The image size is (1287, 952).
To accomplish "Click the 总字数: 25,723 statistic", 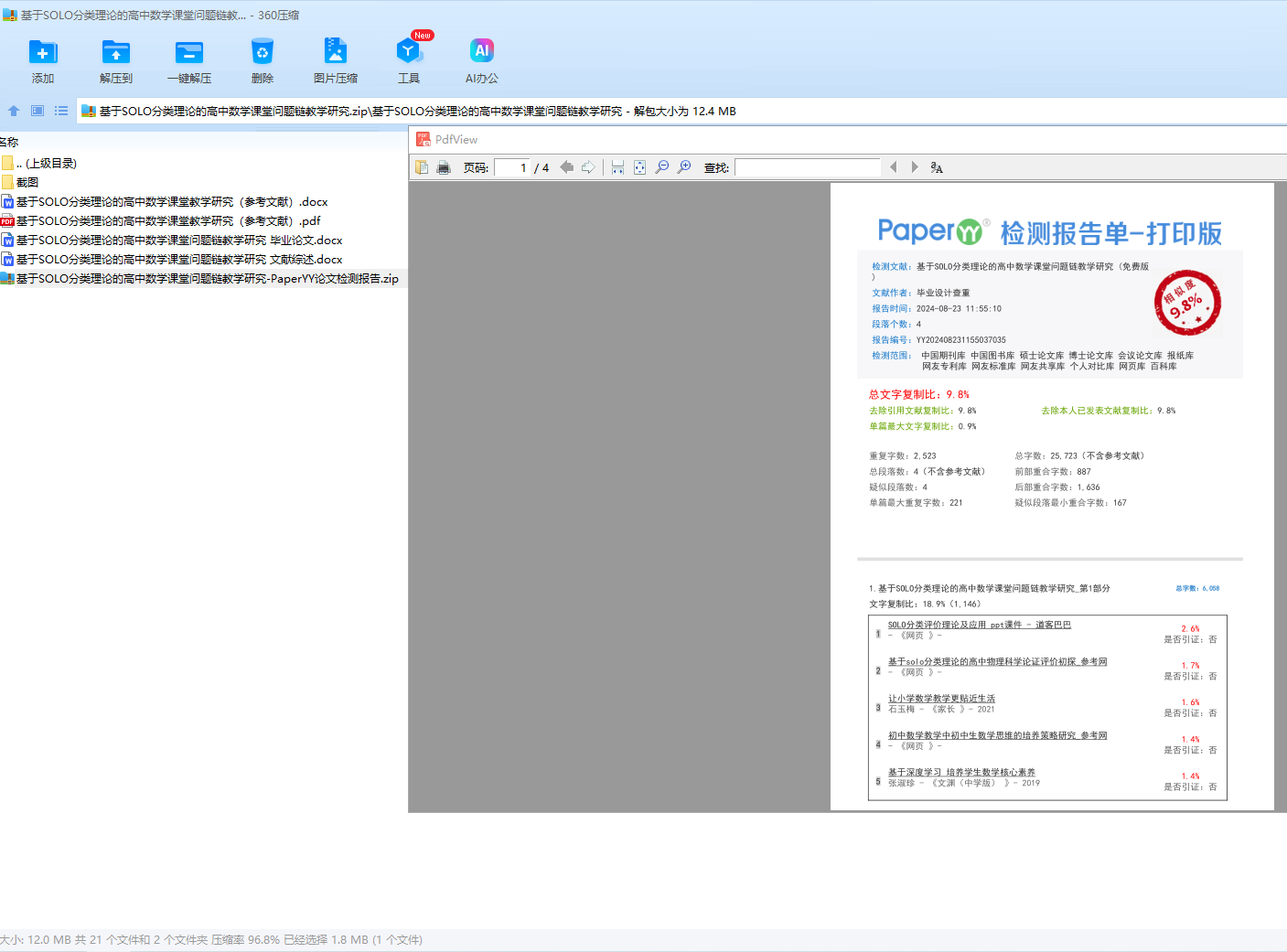I will click(1079, 455).
